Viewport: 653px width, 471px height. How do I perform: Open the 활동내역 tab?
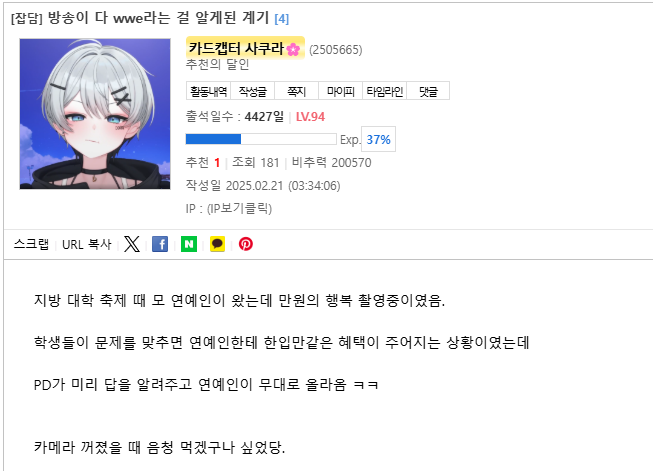208,91
